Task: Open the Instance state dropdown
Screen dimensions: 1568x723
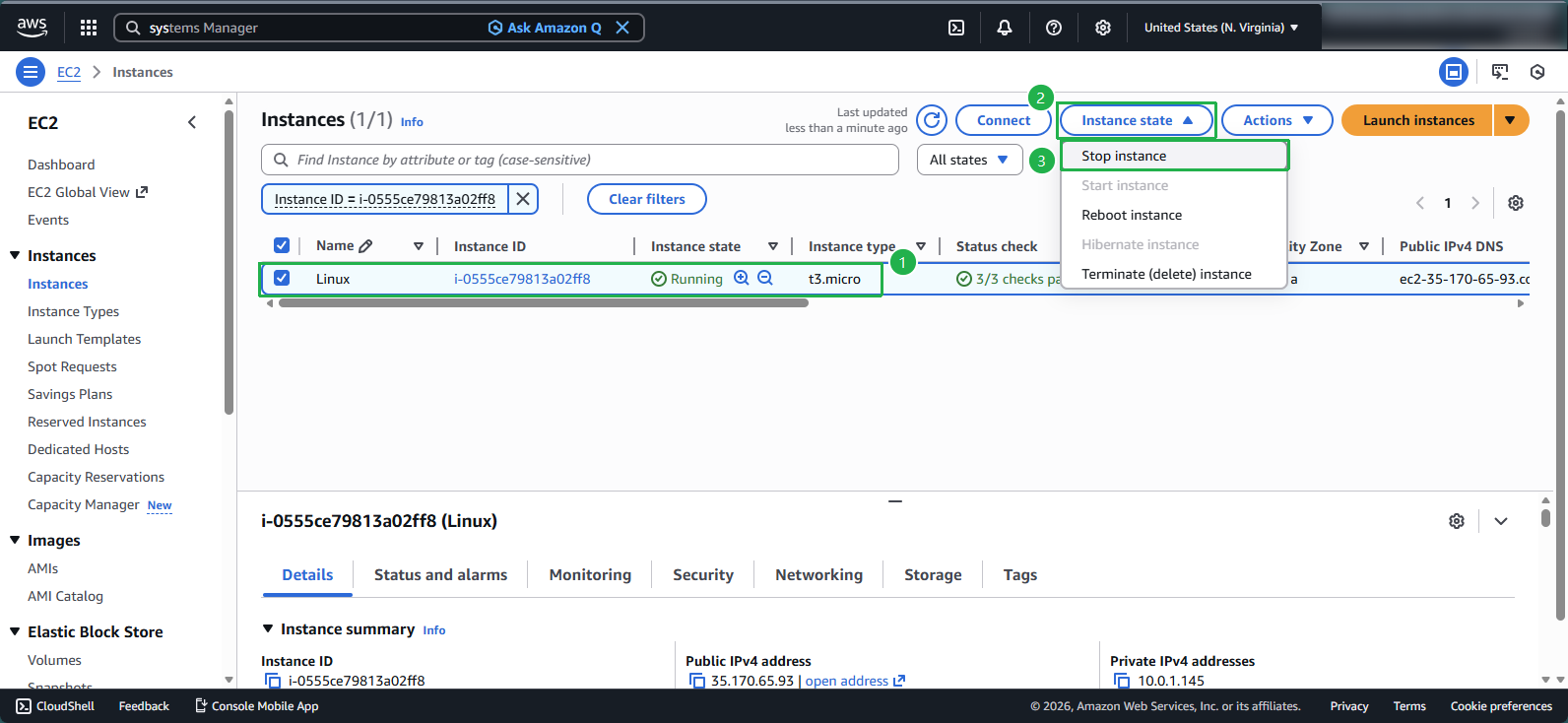Action: (1138, 120)
